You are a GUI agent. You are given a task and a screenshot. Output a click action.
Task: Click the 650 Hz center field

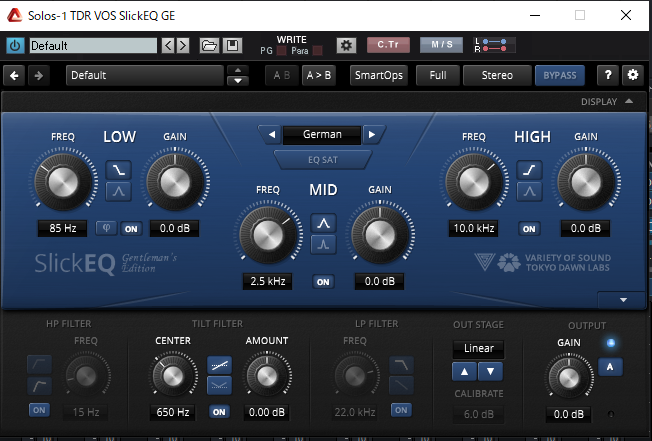point(173,412)
